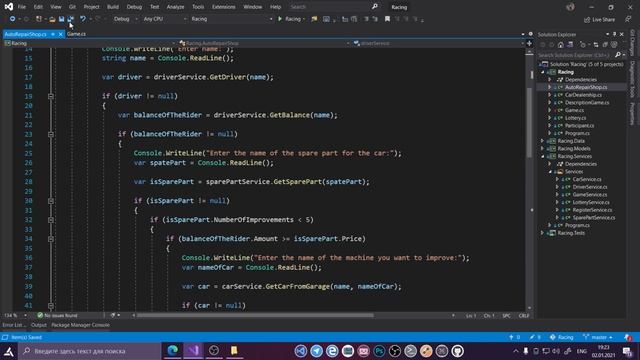640x360 pixels.
Task: Switch to the Game.cs tab
Action: (76, 34)
